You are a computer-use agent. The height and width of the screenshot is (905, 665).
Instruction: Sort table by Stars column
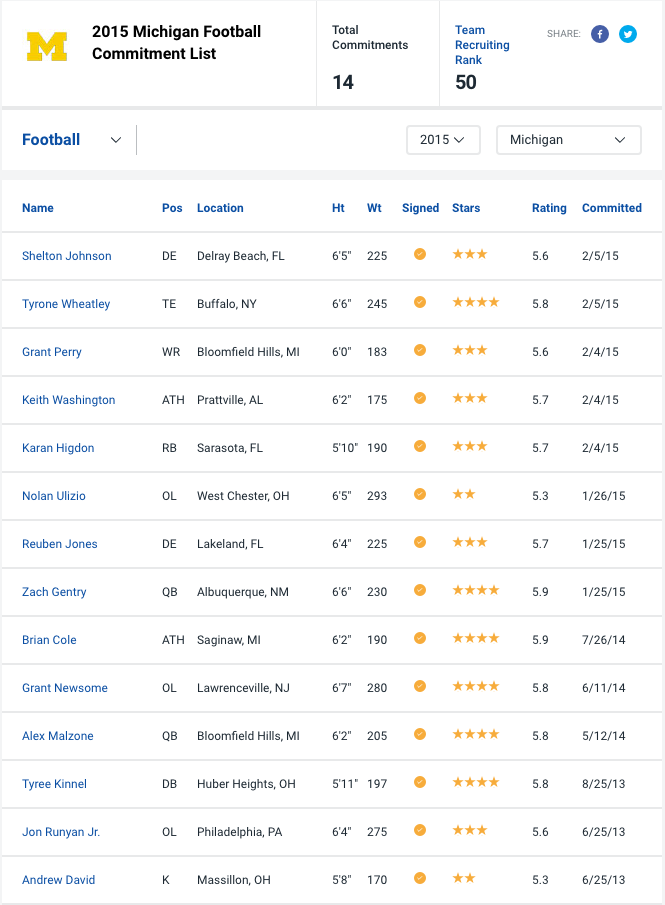point(466,208)
